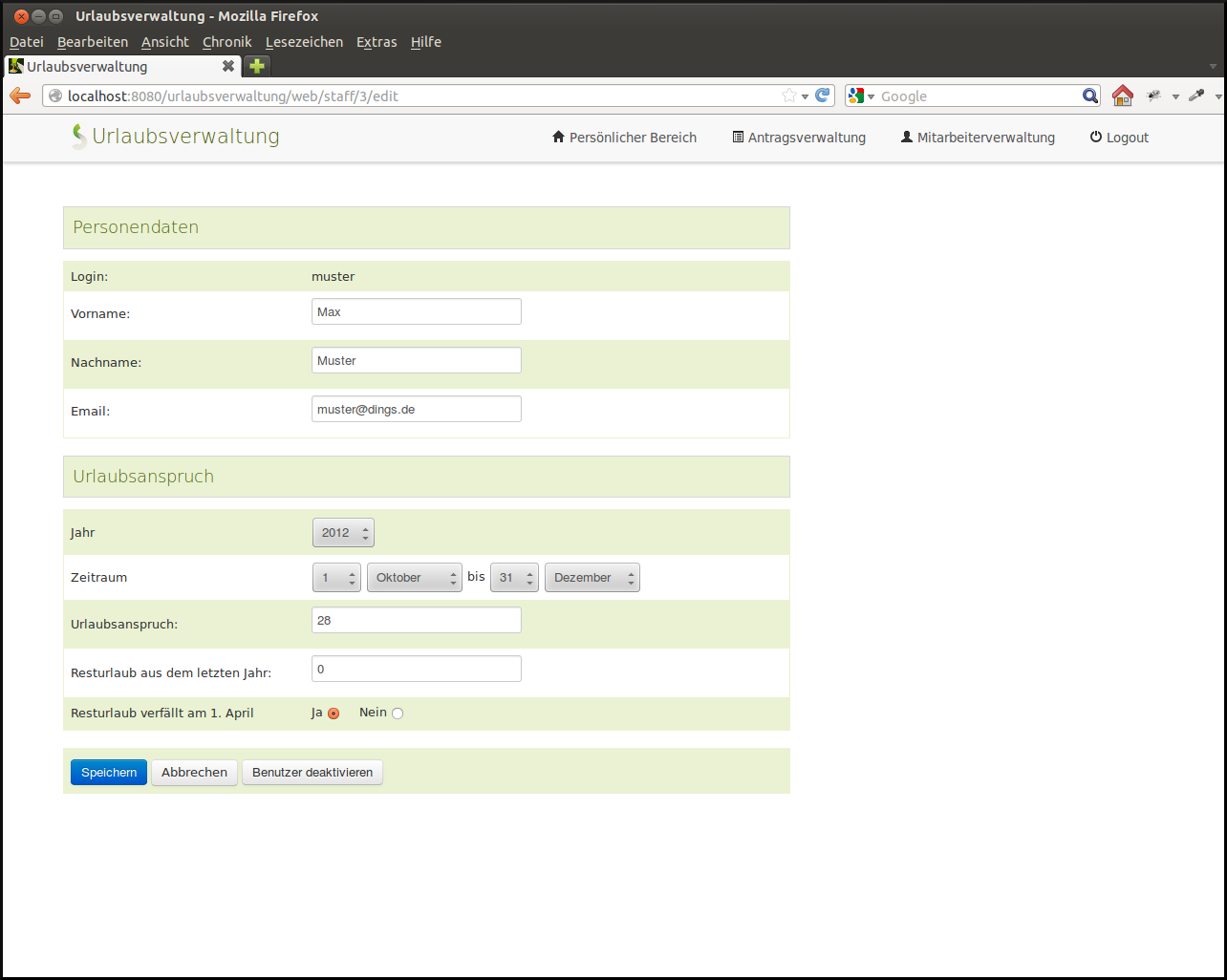Open the Dezember month dropdown
Screen dimensions: 1227x980
(592, 578)
